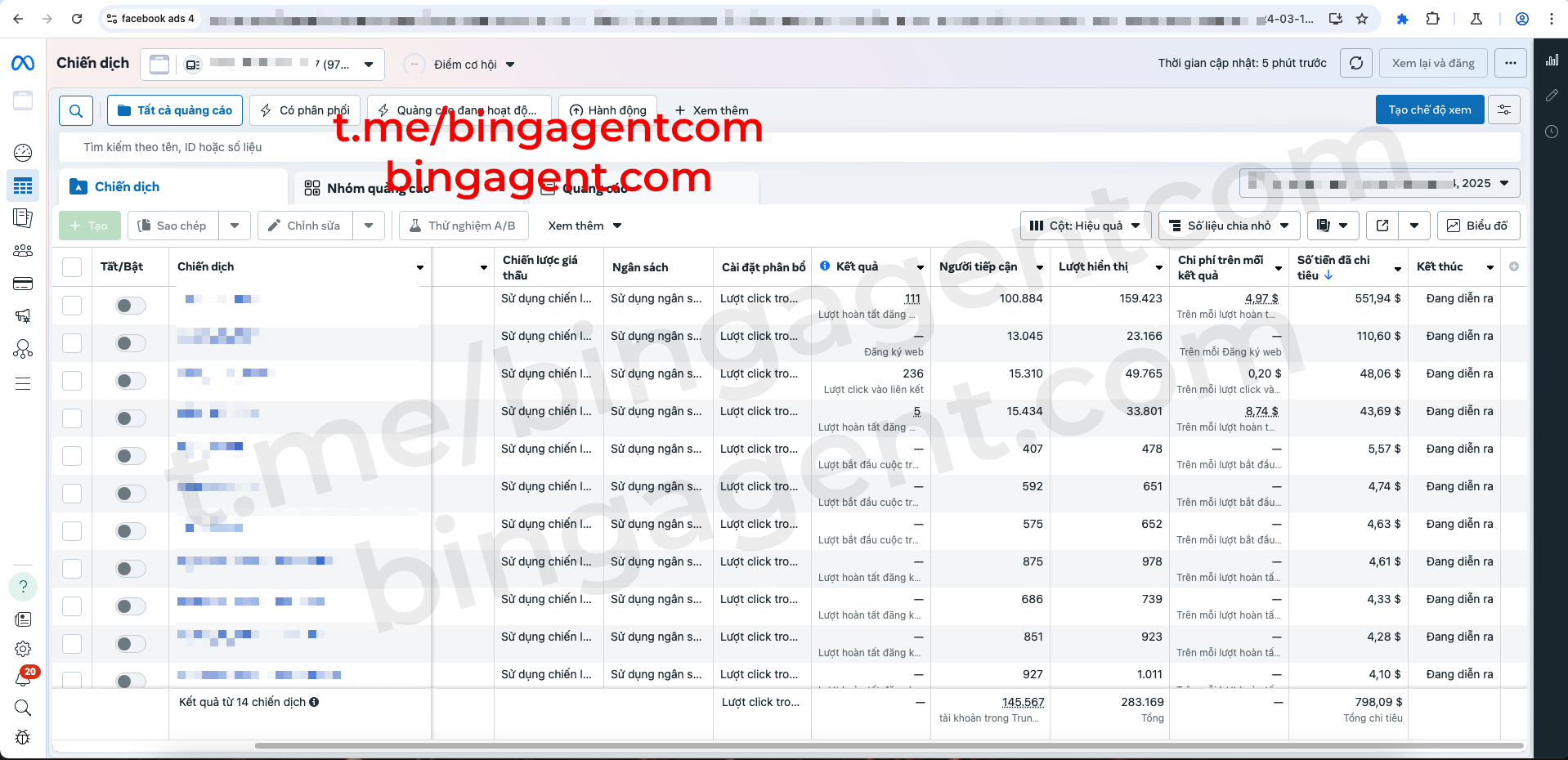Click the refresh data button

(x=1356, y=63)
